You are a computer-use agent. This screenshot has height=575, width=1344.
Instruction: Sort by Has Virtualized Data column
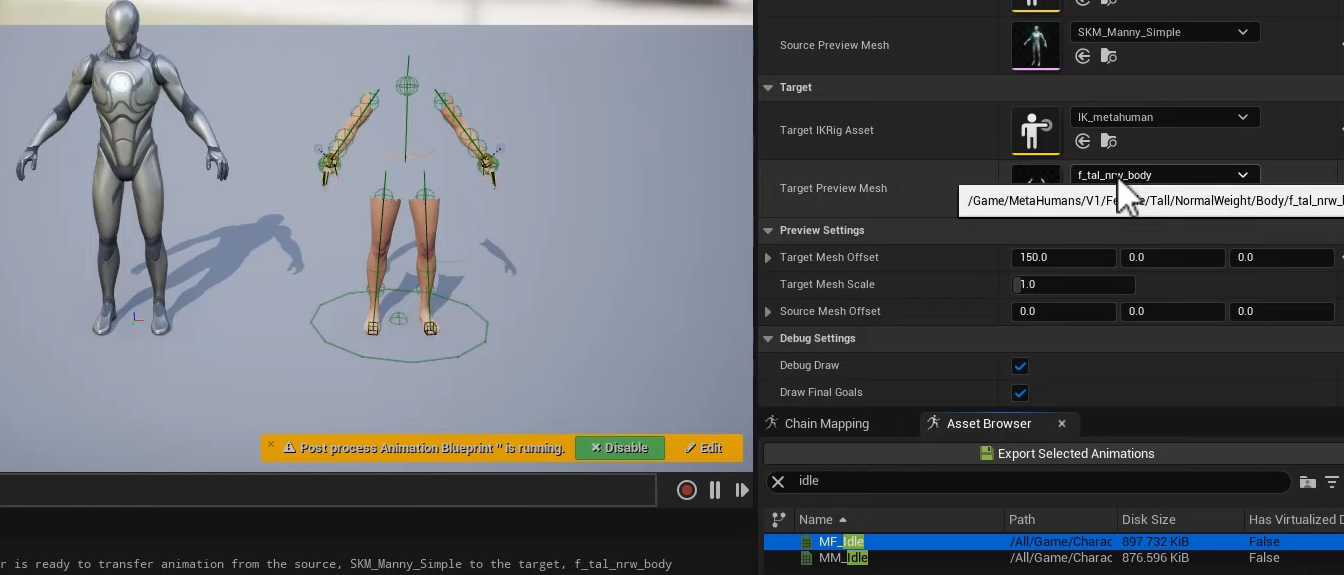tap(1295, 520)
